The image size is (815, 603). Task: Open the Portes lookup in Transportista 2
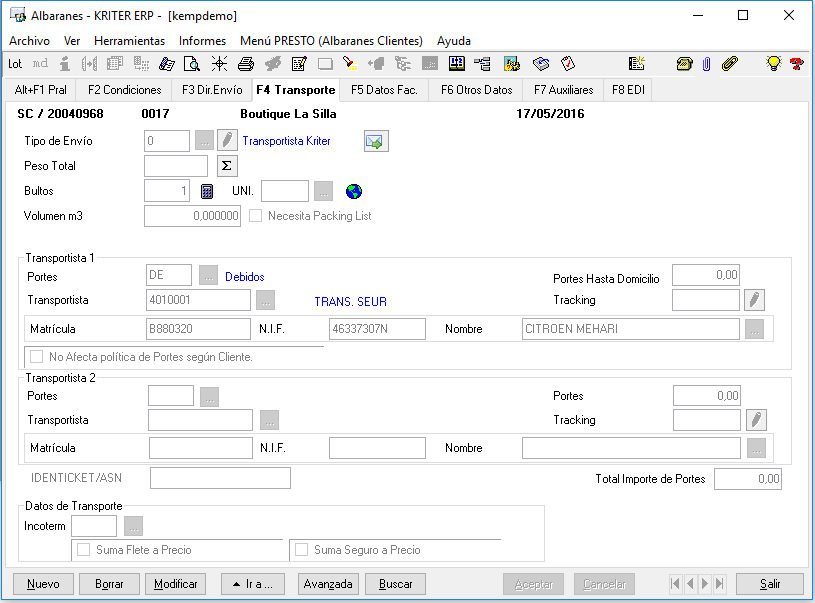209,397
